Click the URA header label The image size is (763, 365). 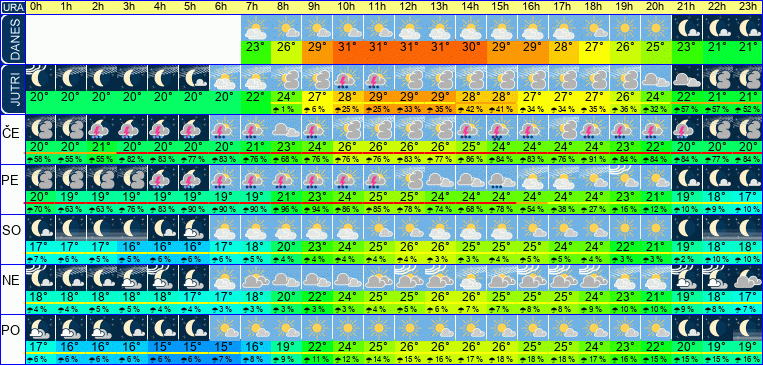click(12, 7)
